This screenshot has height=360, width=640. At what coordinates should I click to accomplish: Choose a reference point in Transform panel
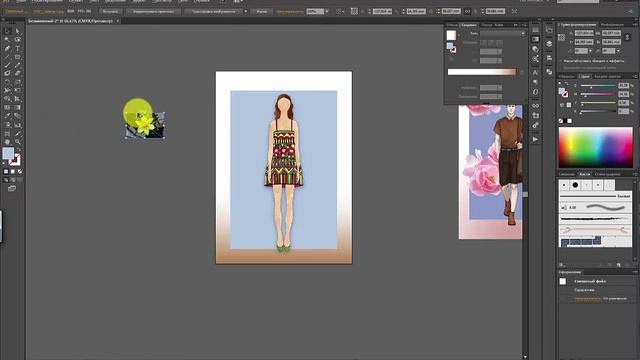click(562, 38)
